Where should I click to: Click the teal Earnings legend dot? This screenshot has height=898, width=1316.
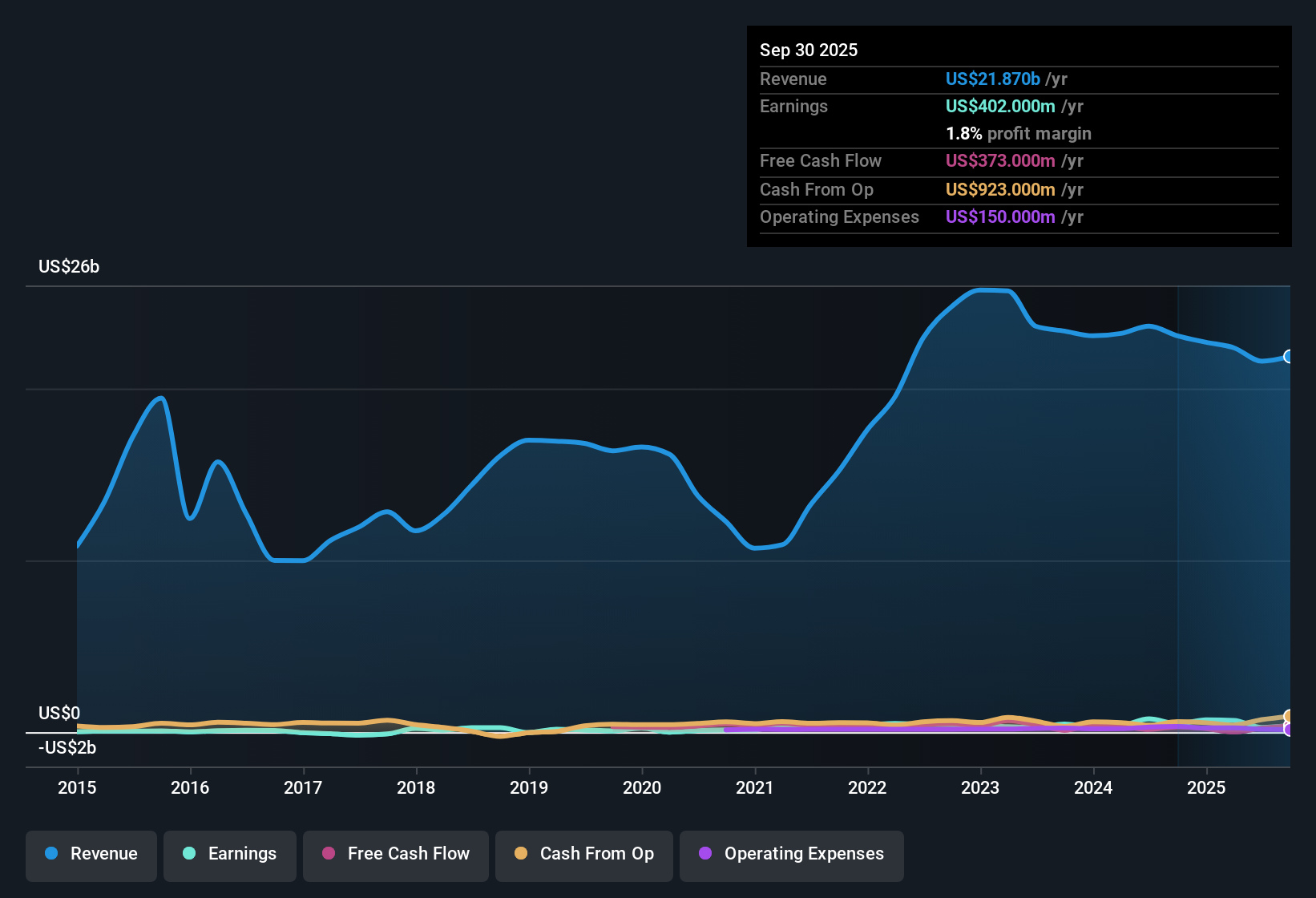coord(189,855)
